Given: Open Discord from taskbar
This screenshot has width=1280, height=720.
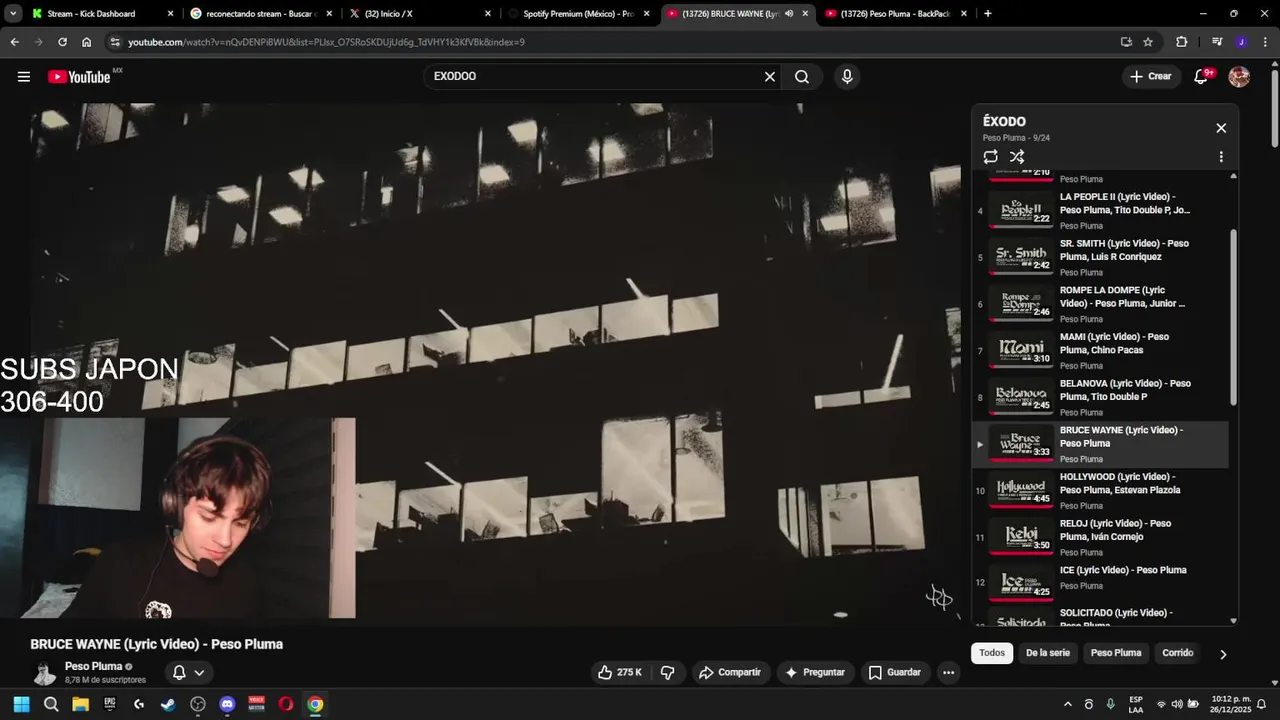Looking at the screenshot, I should (x=227, y=704).
